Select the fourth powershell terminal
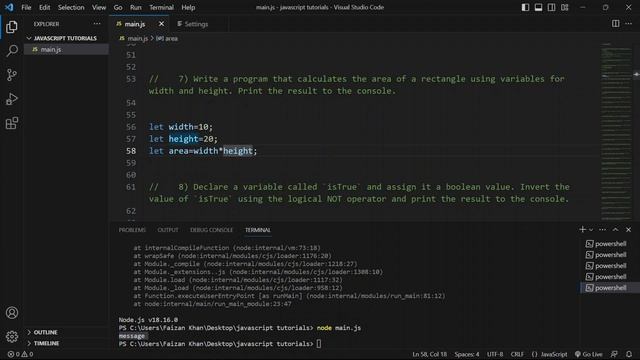The height and width of the screenshot is (360, 640). (606, 277)
